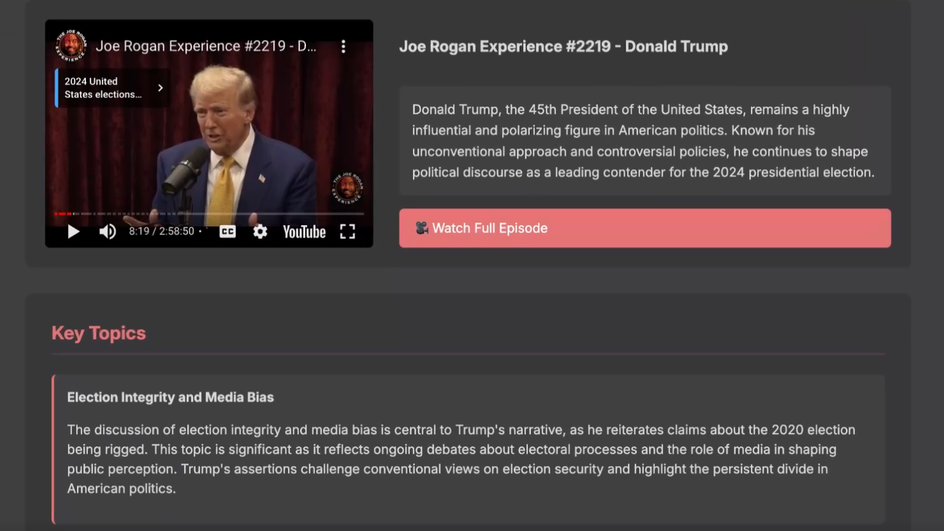Click the Key Topics heading
Image resolution: width=944 pixels, height=531 pixels.
coord(99,333)
